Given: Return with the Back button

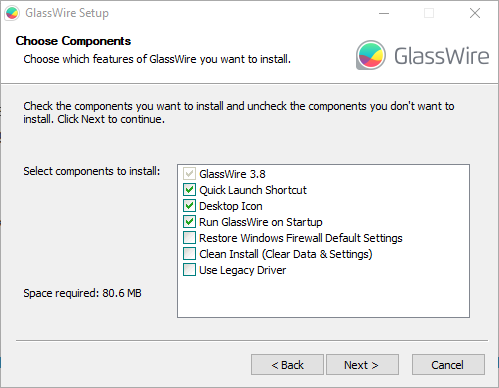Looking at the screenshot, I should (x=287, y=365).
